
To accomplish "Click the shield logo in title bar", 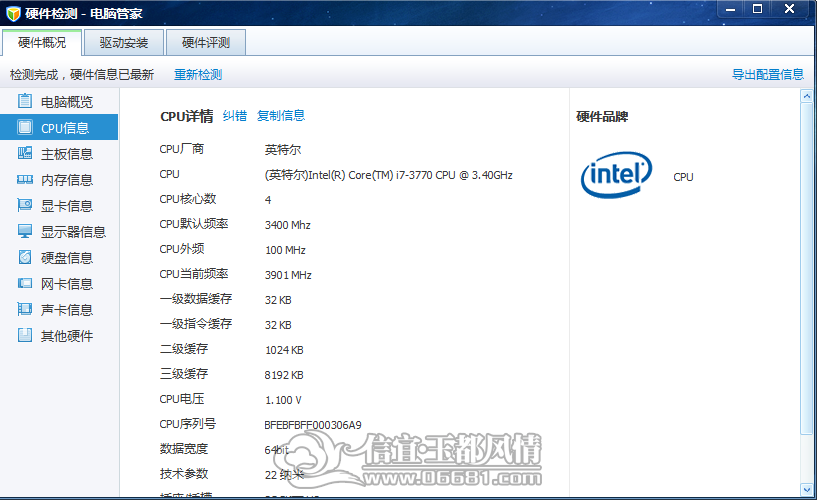I will [13, 14].
